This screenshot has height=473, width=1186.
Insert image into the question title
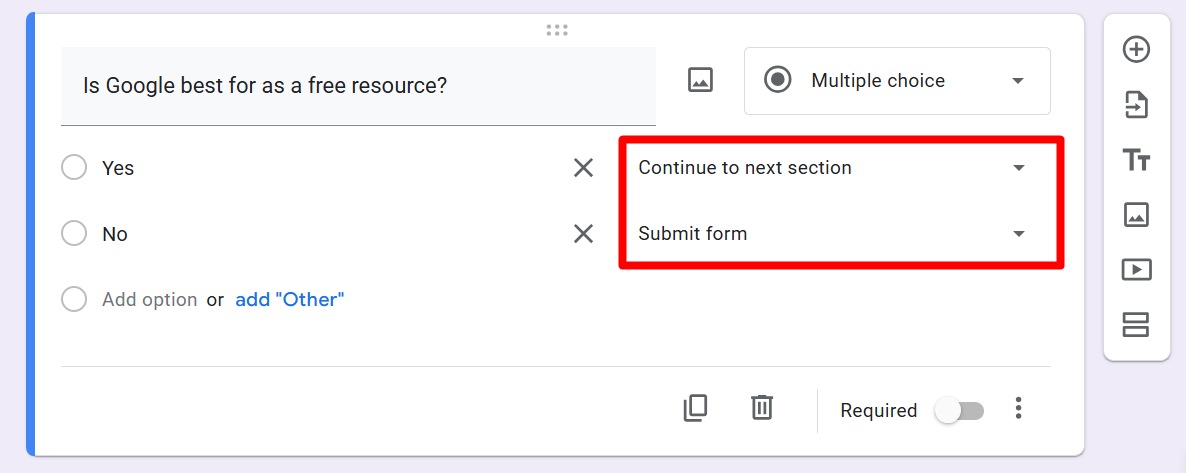point(700,81)
